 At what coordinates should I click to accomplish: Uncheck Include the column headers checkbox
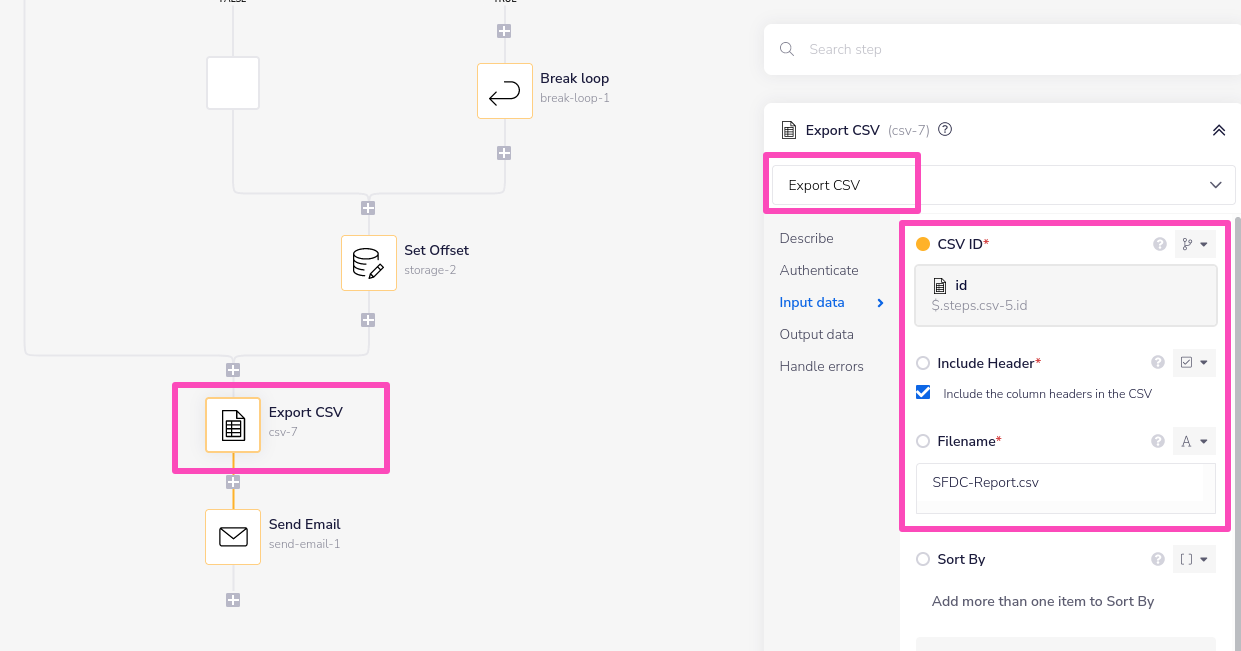[x=923, y=393]
